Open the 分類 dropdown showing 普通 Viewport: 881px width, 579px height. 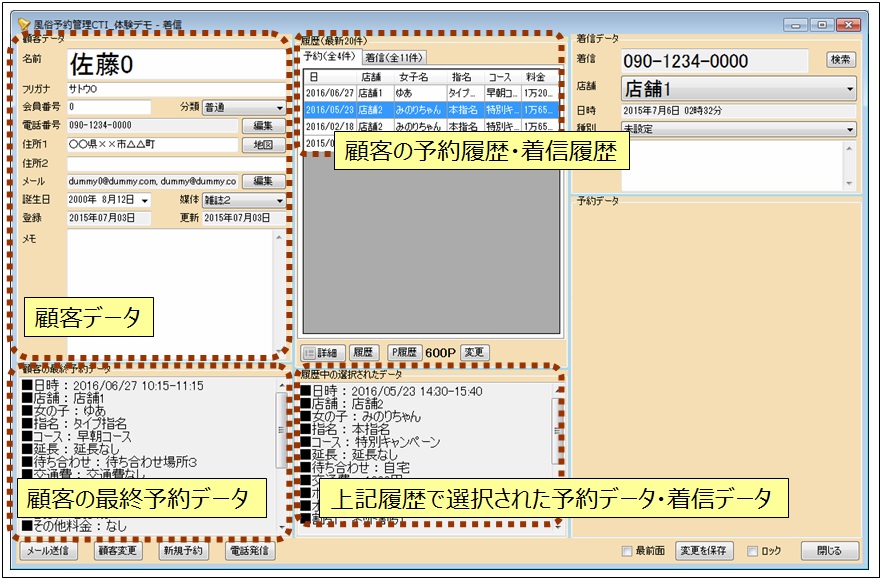point(244,107)
